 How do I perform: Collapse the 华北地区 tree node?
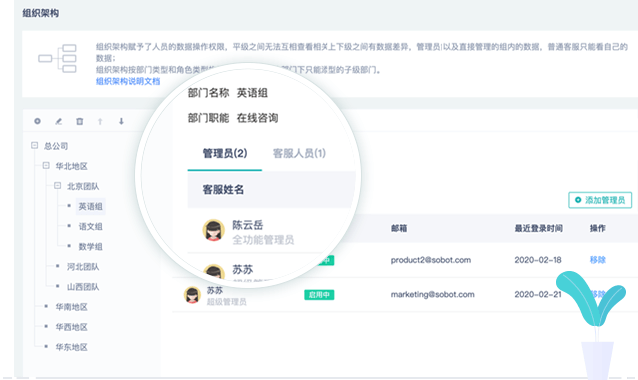pyautogui.click(x=46, y=165)
